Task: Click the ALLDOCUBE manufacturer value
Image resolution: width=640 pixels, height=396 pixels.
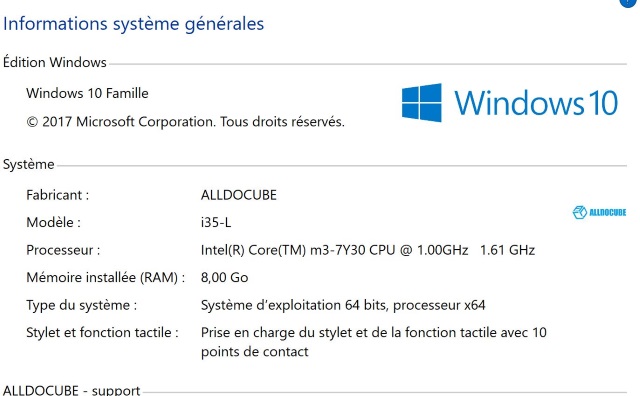Action: 239,195
